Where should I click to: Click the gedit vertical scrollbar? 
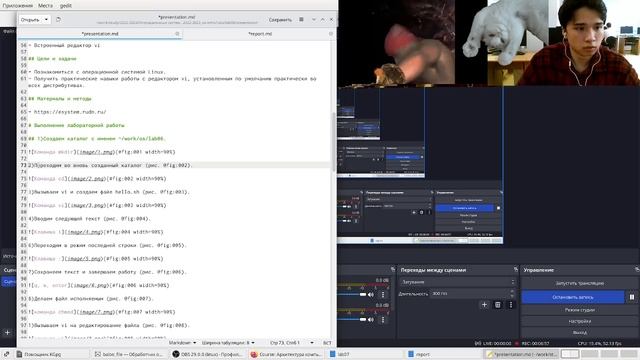[334, 141]
